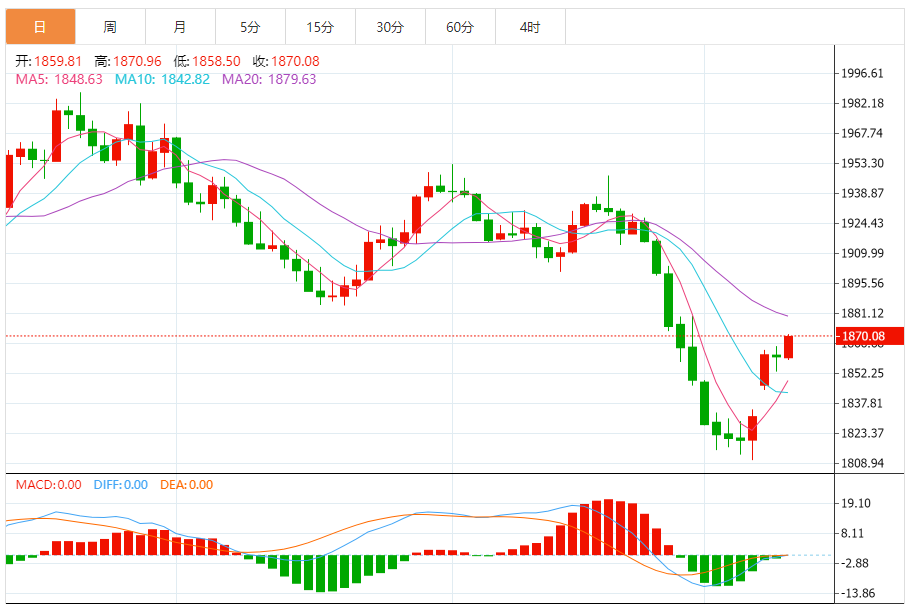The width and height of the screenshot is (911, 604).
Task: Open the 30分 interval tab
Action: coord(390,27)
